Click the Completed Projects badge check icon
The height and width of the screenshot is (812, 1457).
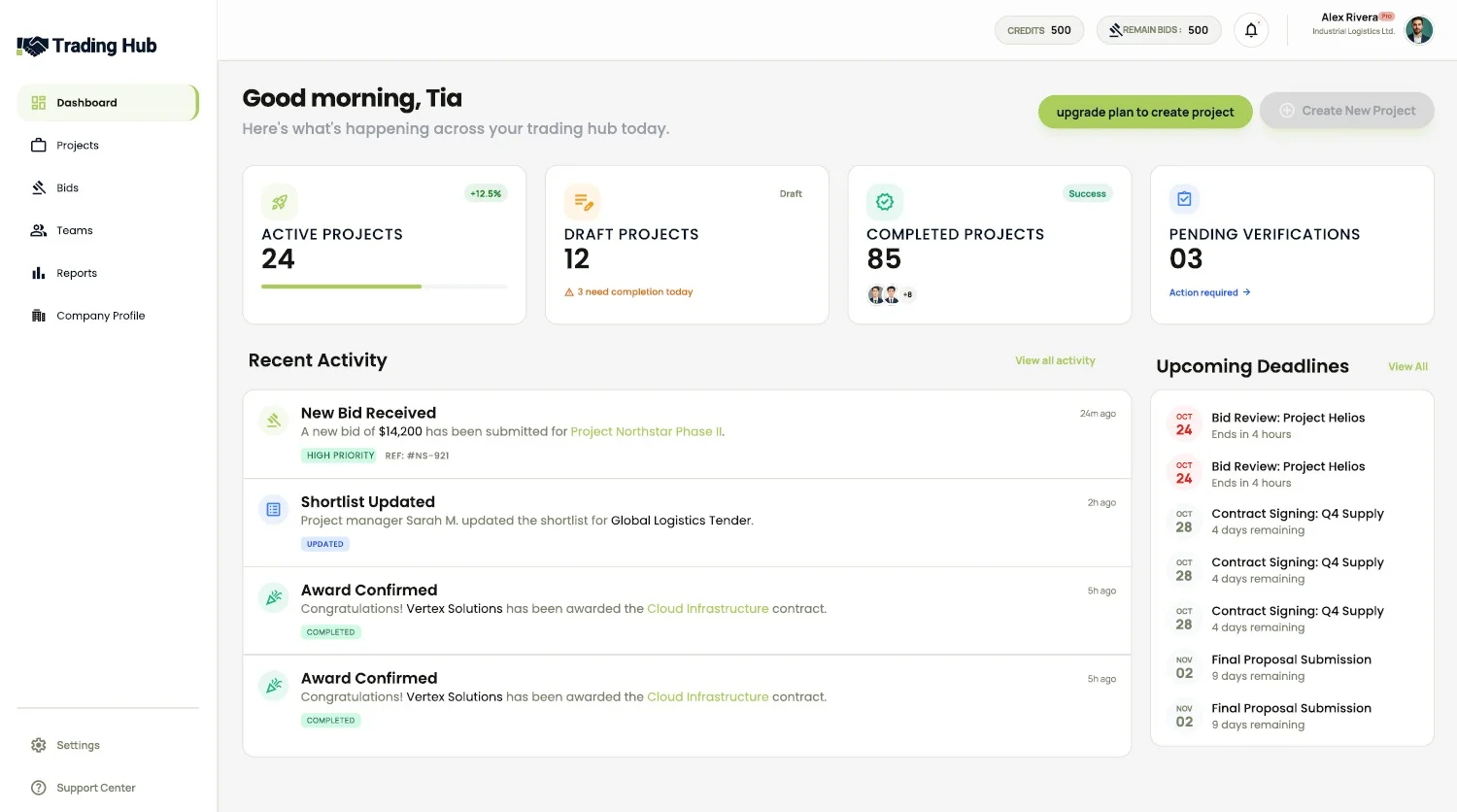[885, 202]
